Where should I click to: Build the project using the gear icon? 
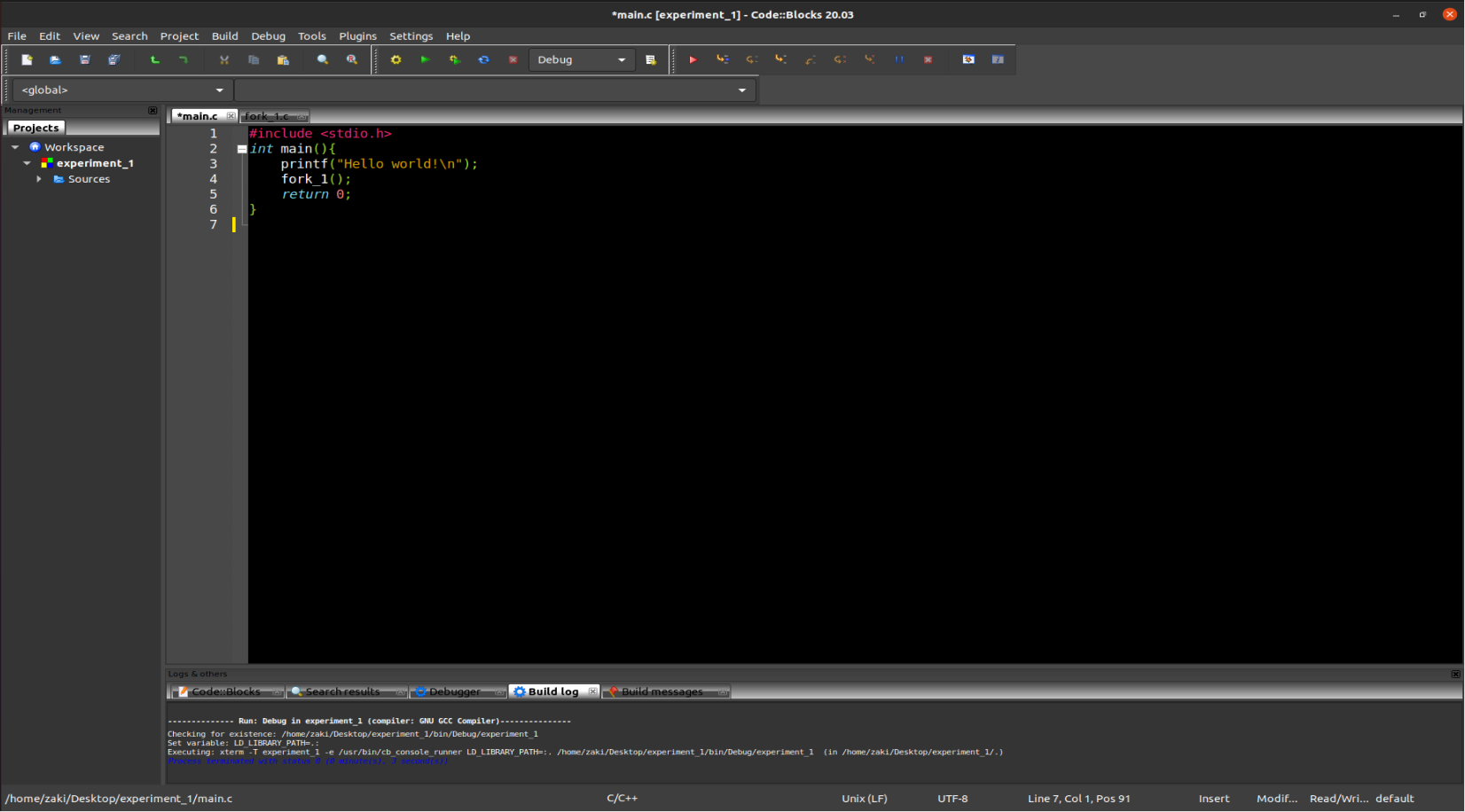(x=396, y=59)
